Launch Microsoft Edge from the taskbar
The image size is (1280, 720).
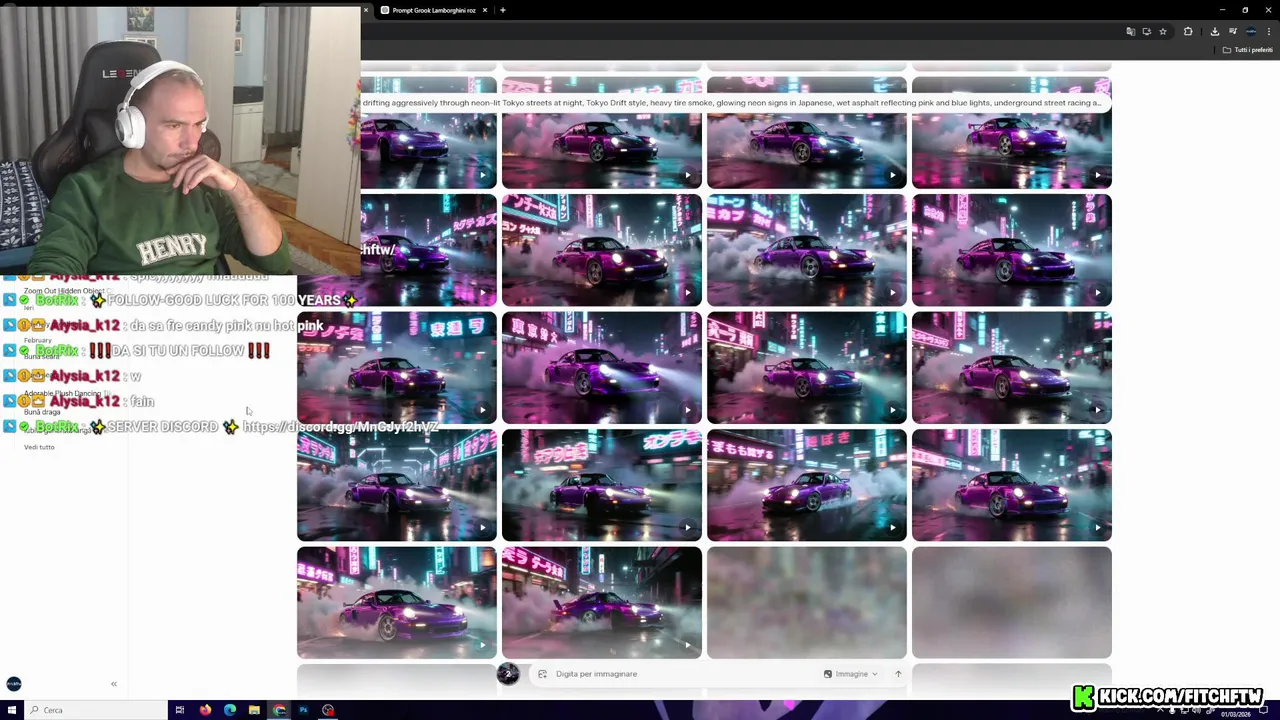coord(230,710)
